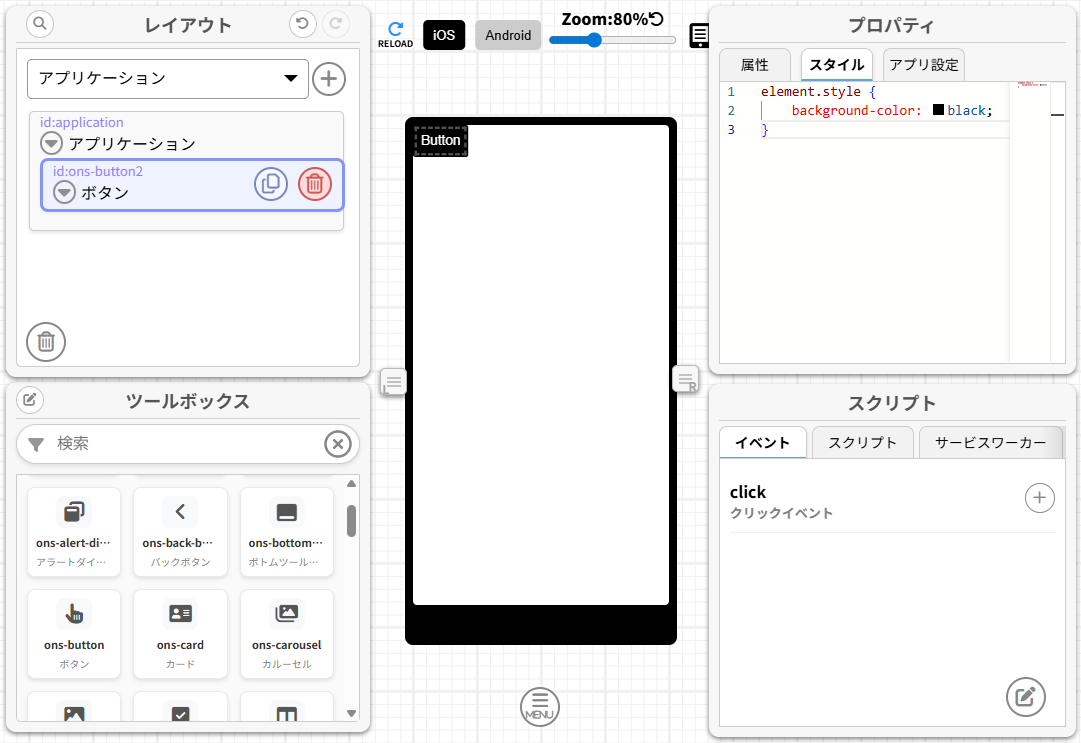Collapse the ボタン tree node arrow
Image resolution: width=1081 pixels, height=743 pixels.
click(63, 192)
